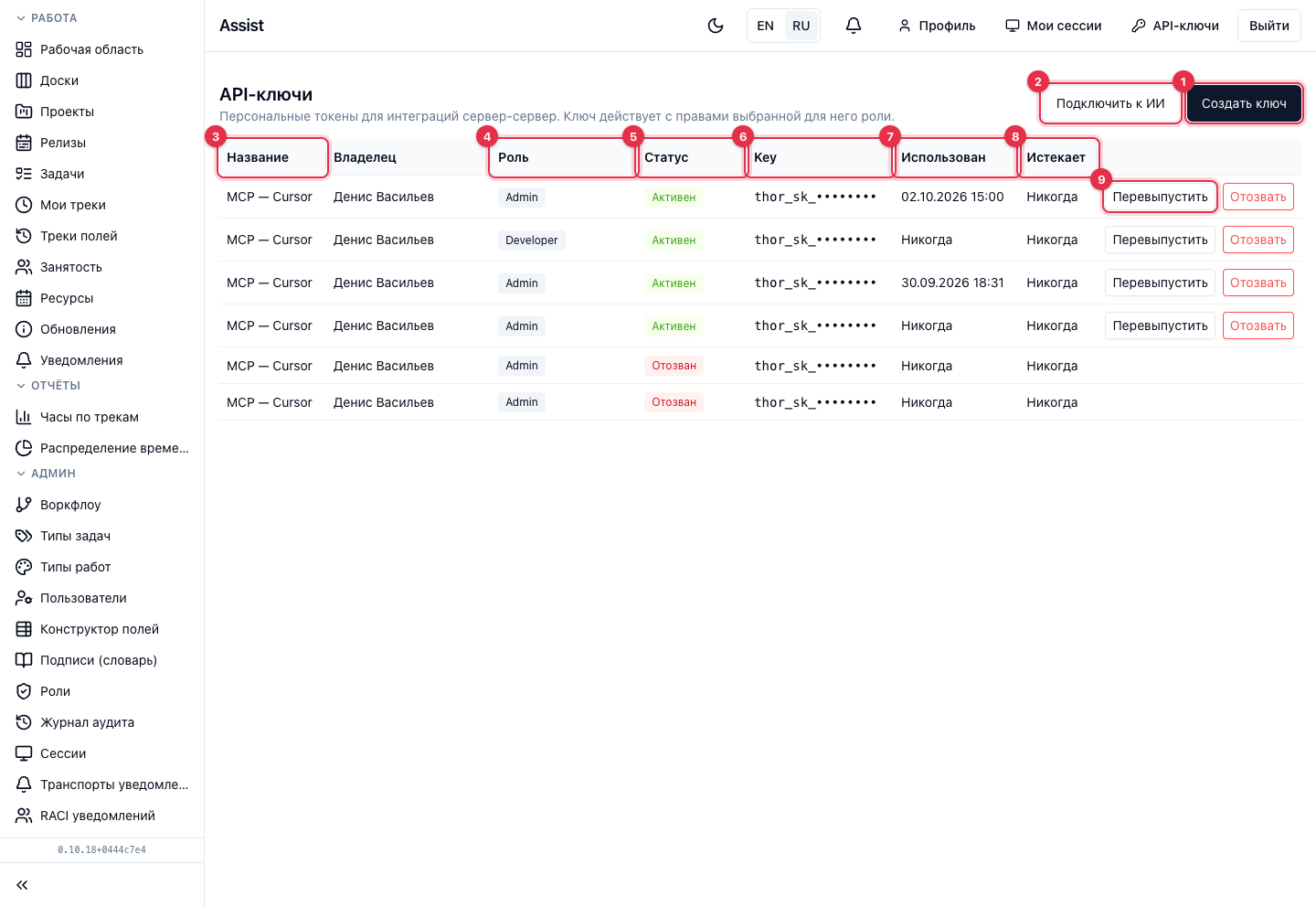
Task: Select the Developer role badge
Action: (x=532, y=240)
